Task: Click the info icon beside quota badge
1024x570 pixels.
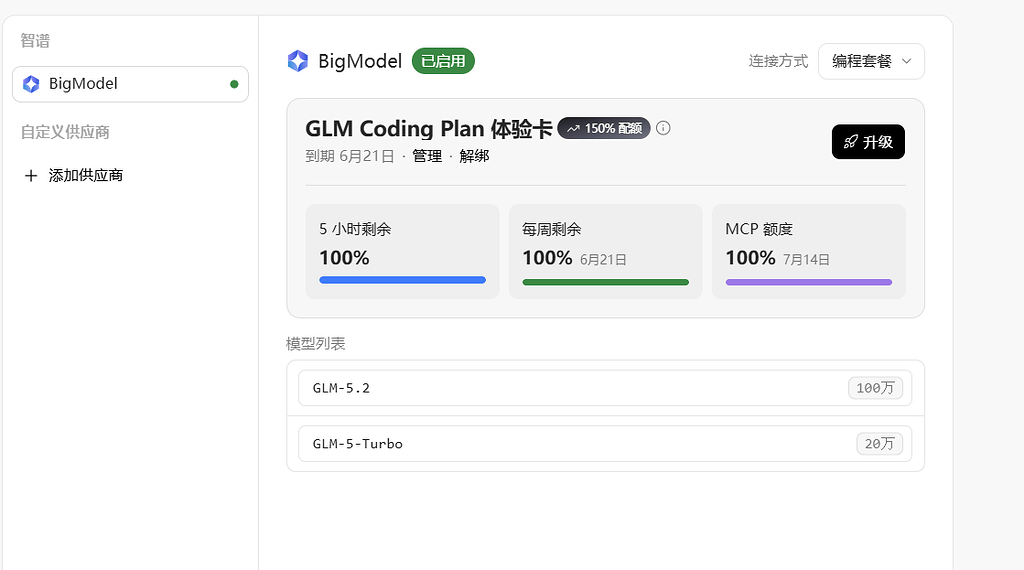Action: click(663, 128)
